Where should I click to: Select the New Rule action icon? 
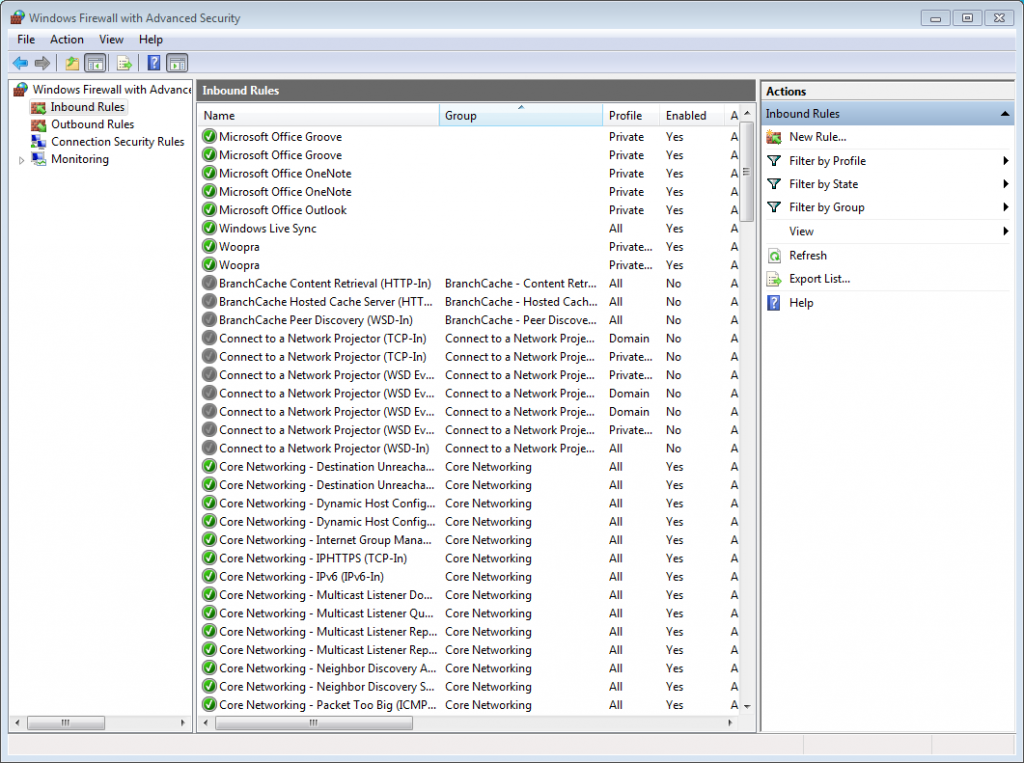point(775,137)
